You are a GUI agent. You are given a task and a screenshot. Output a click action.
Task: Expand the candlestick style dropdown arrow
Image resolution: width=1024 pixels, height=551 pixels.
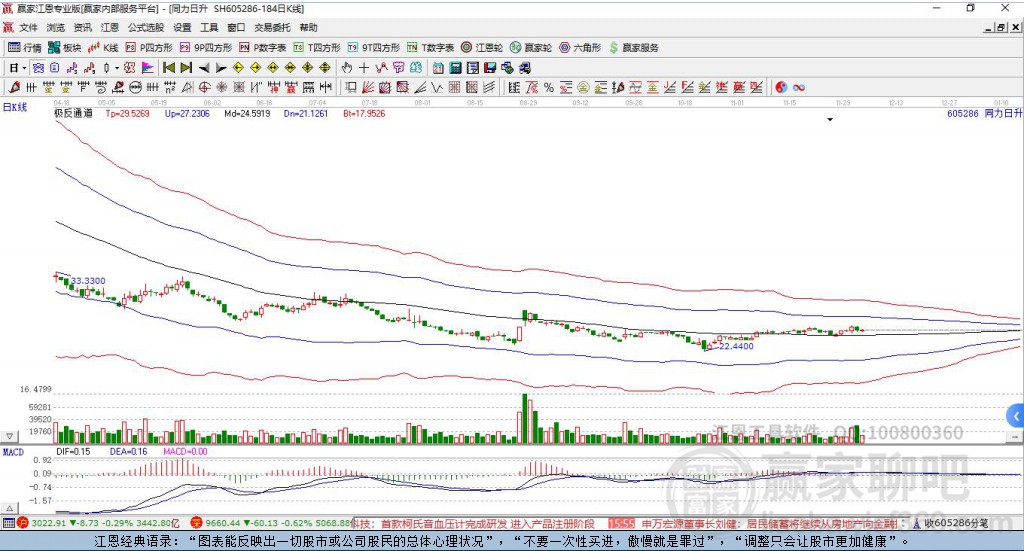pos(116,68)
